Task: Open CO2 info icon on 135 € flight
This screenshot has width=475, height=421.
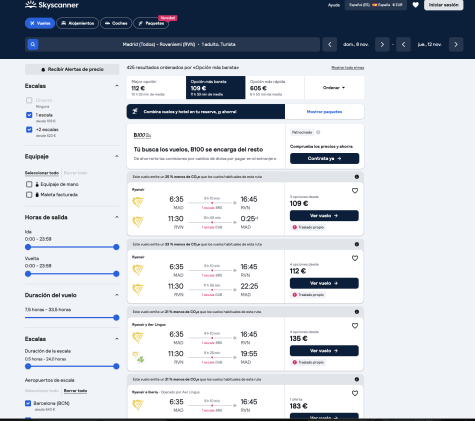Action: [357, 312]
